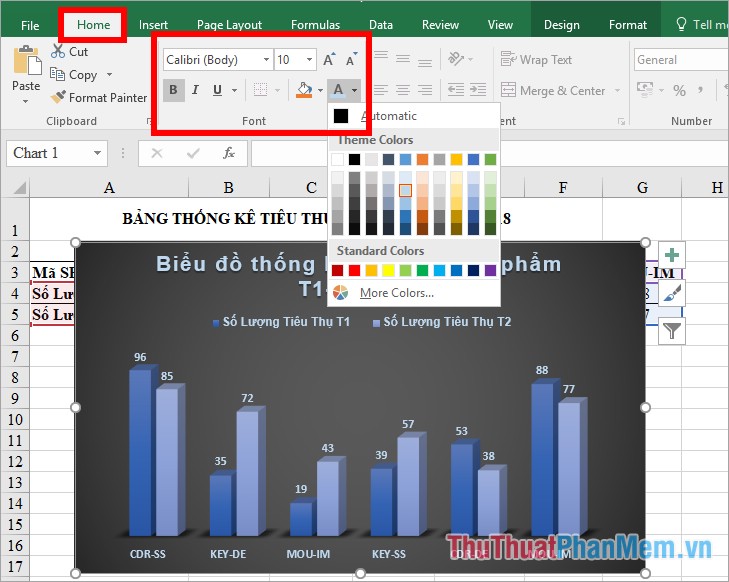Click the Copy icon
Viewport: 729px width, 582px height.
click(58, 74)
